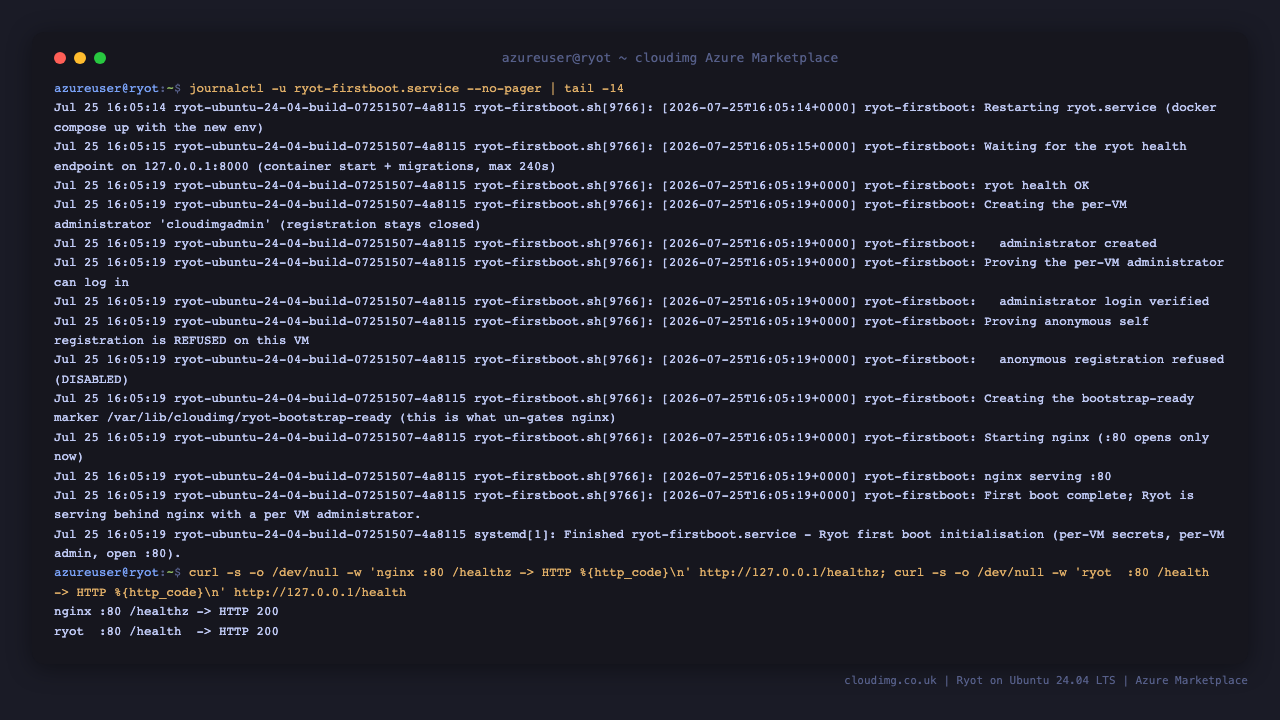Click the first 'azureuser@ryot' shell prompt
1280x720 pixels.
click(106, 88)
